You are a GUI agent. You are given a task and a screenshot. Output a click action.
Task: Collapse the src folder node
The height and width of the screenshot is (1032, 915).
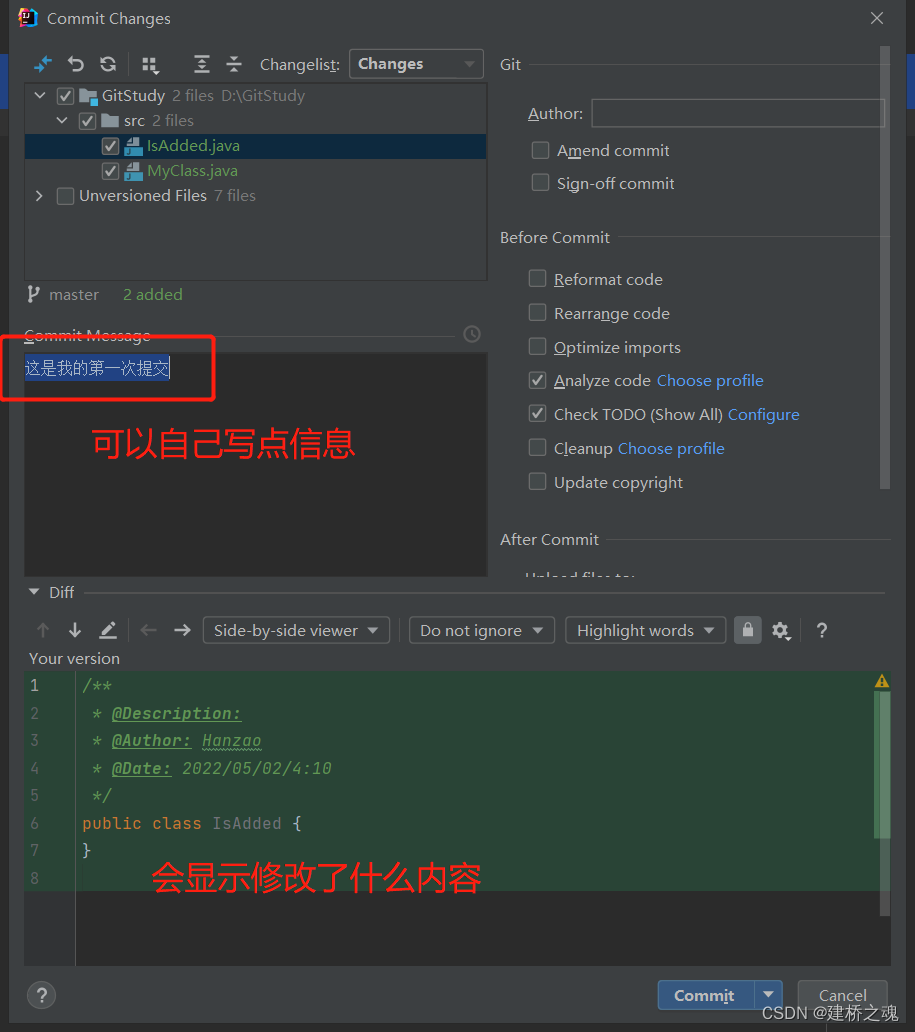[63, 120]
